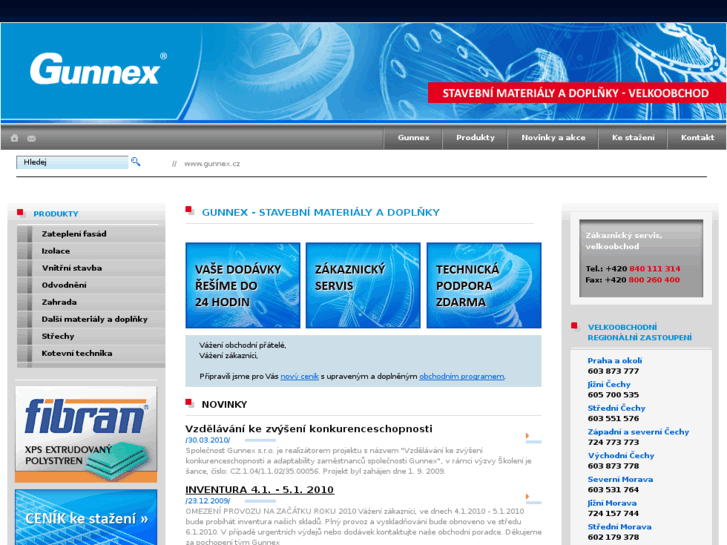
Task: Select Střechy category
Action: coord(91,336)
